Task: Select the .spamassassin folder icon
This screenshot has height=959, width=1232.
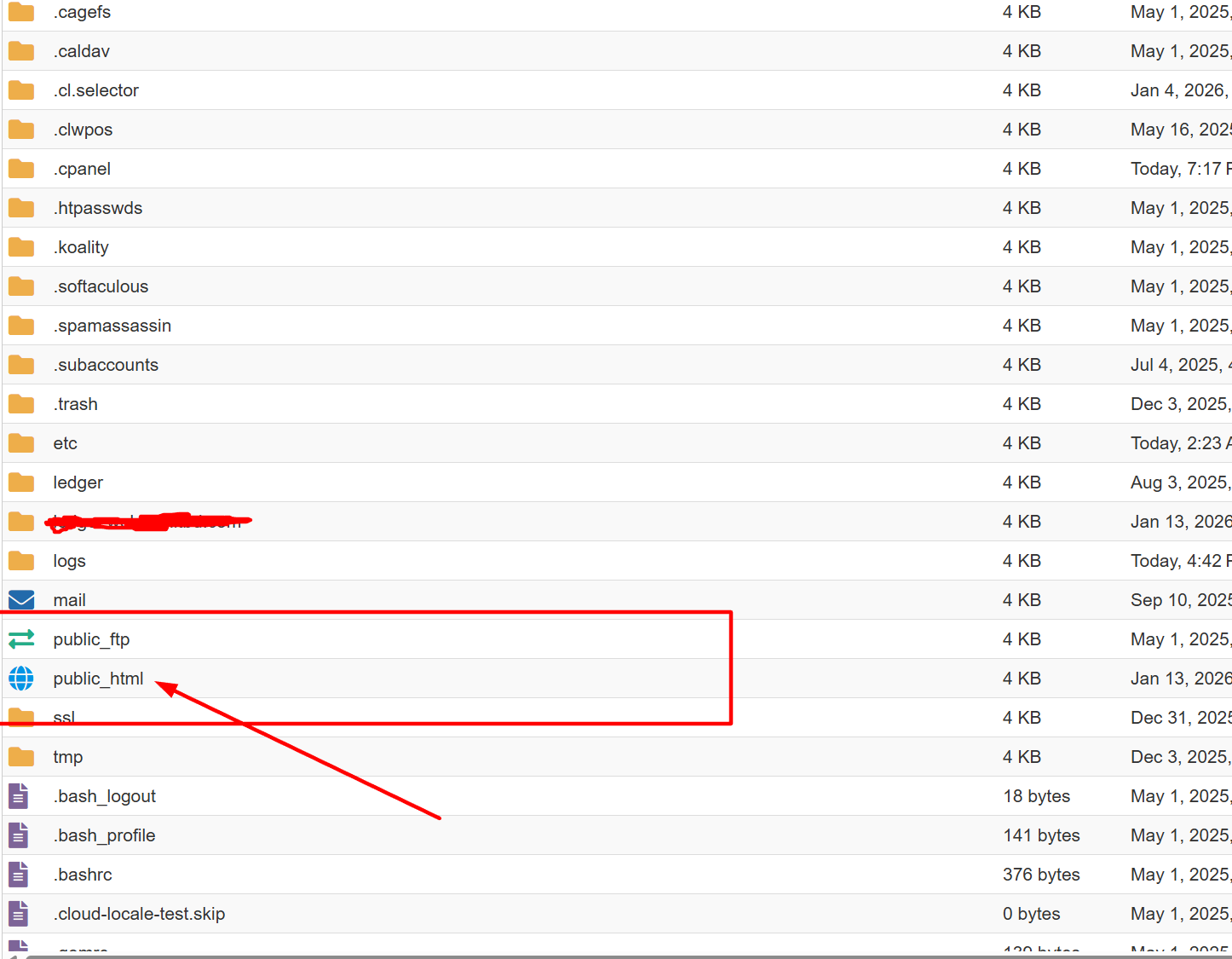Action: click(x=21, y=326)
